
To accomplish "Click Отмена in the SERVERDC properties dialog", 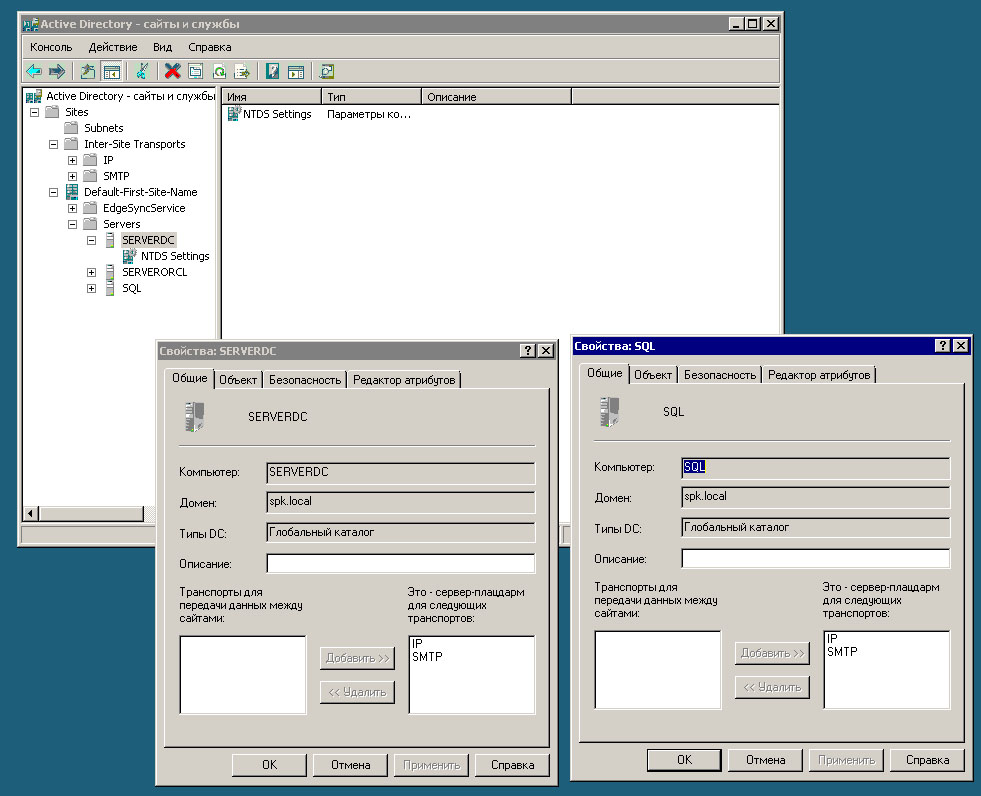I will tap(350, 765).
